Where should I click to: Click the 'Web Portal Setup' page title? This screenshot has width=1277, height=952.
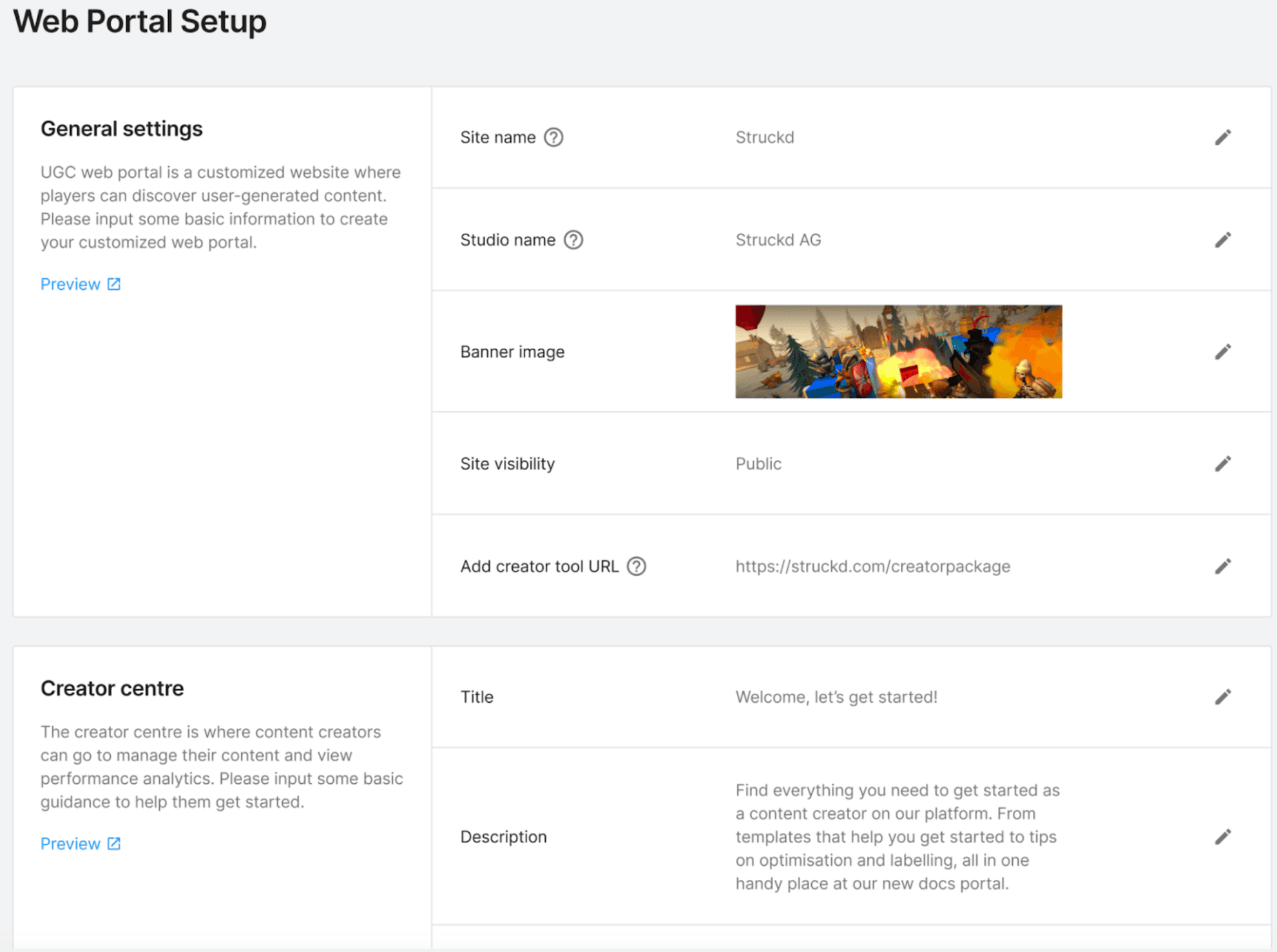(x=140, y=21)
